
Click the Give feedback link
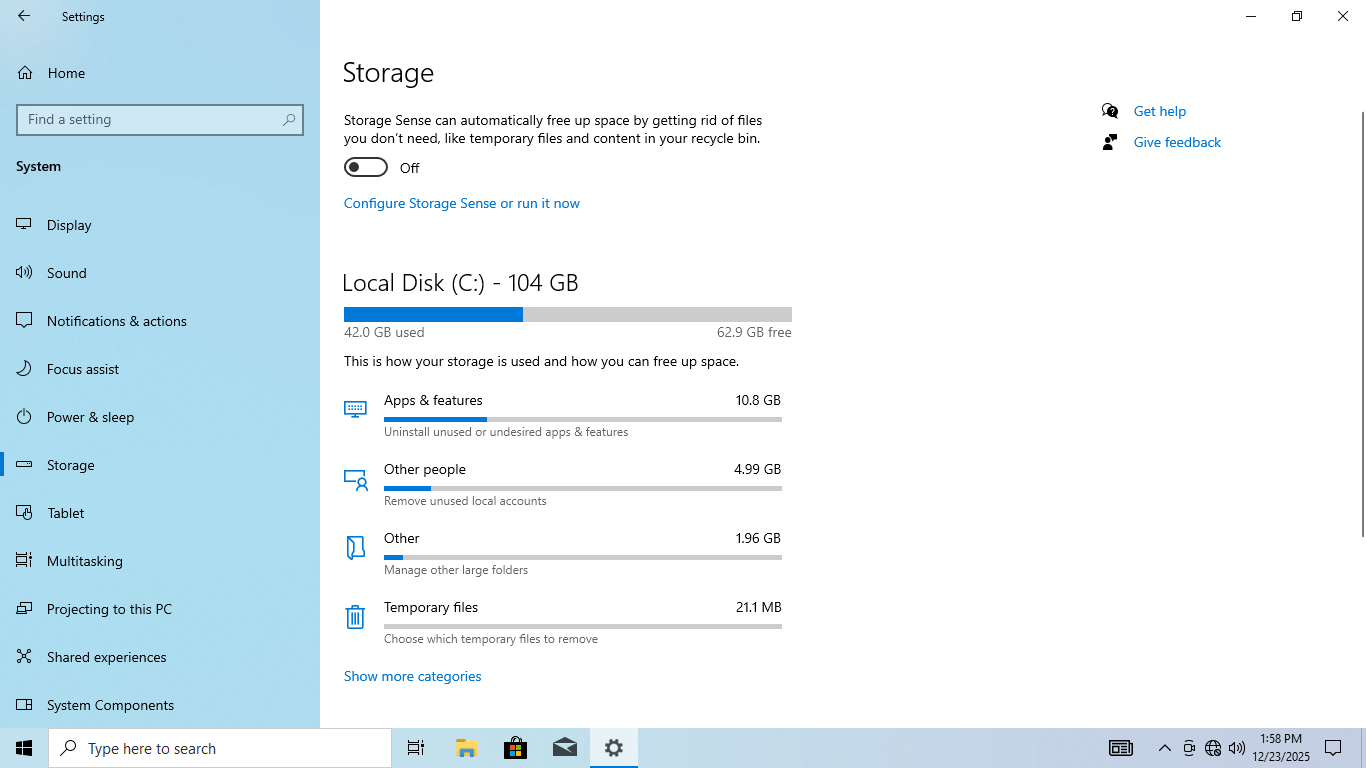click(x=1177, y=142)
